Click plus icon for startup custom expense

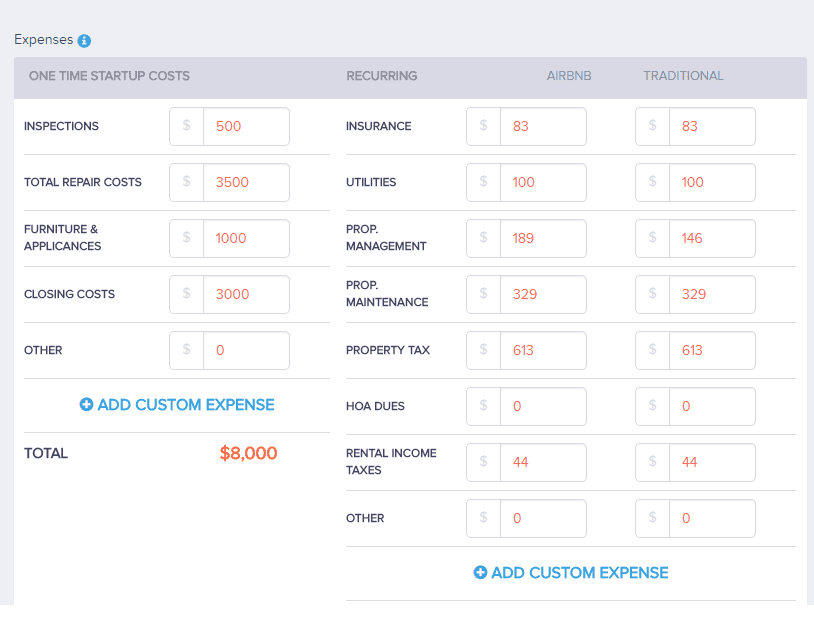86,405
